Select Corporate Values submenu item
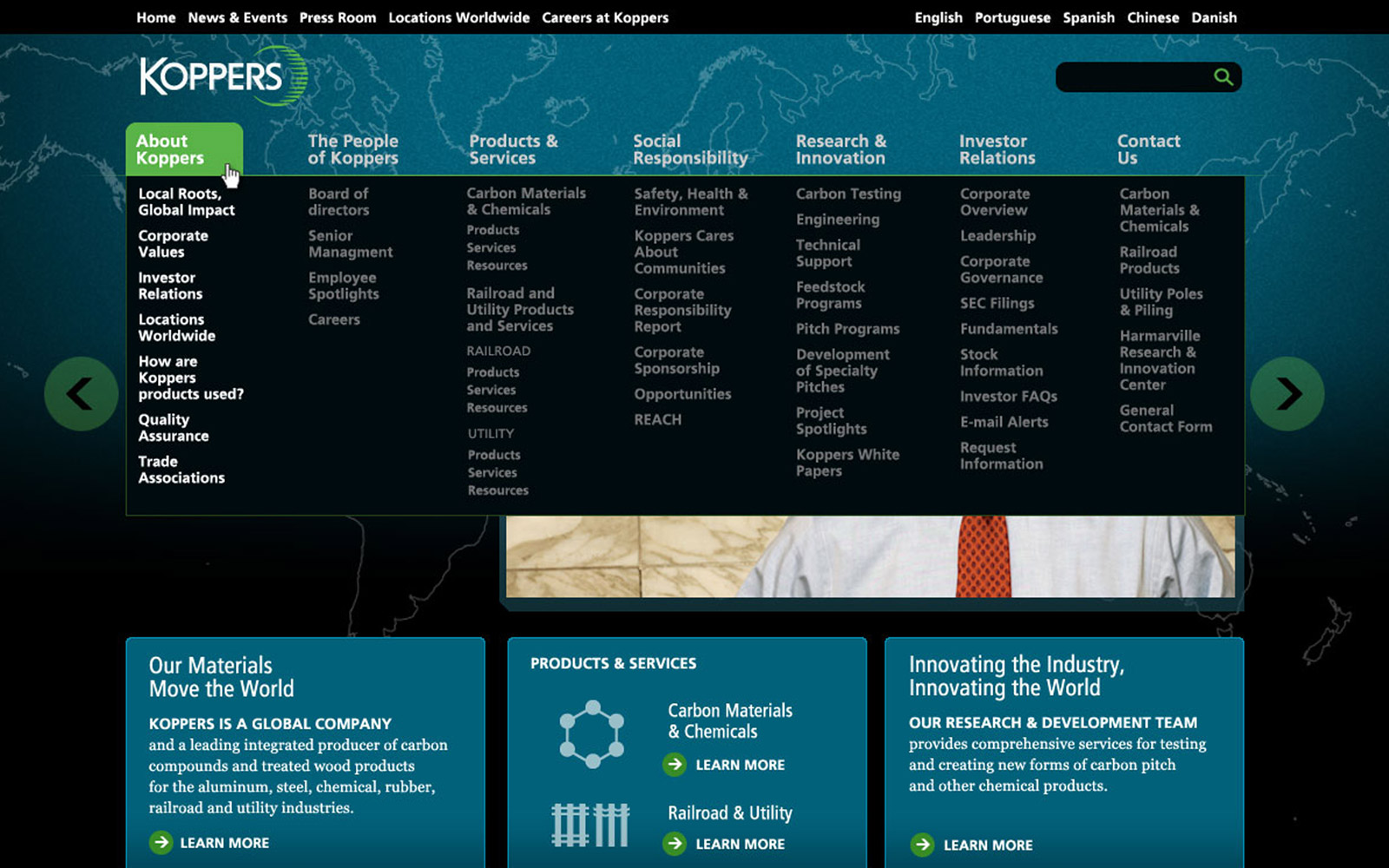This screenshot has height=868, width=1389. 173,244
